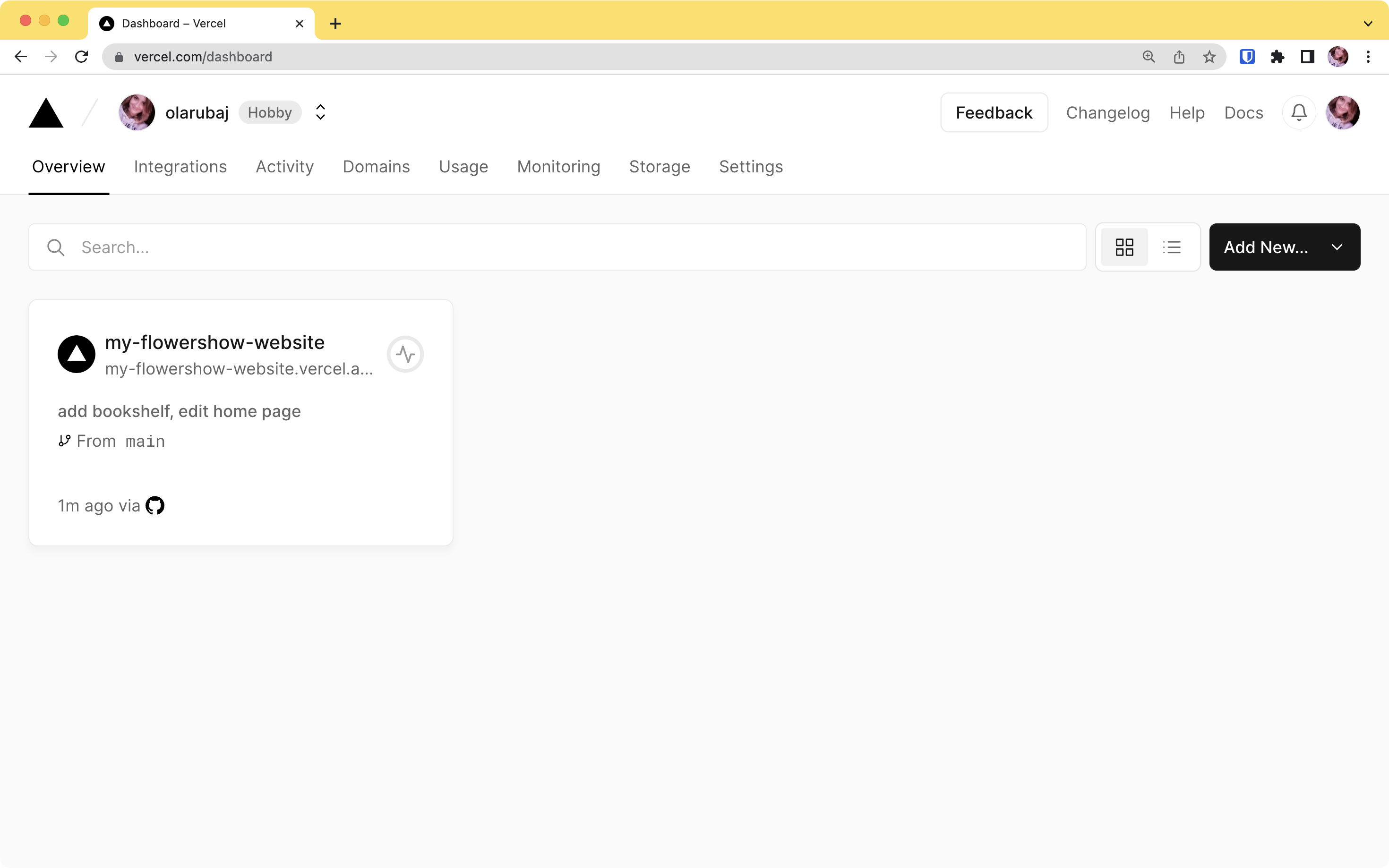Click the git branch icon next to main

(63, 441)
